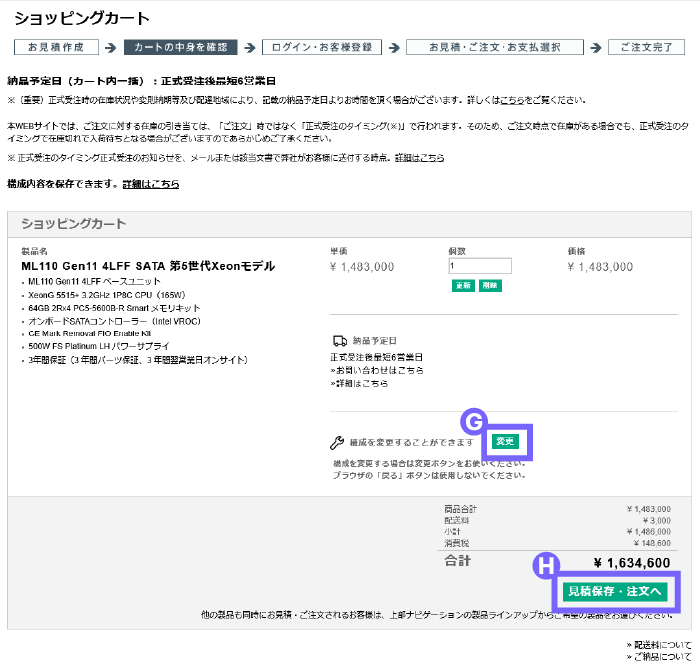Screen dimensions: 700x667
Task: Open the お問い合わせはこちら link
Action: coord(377,370)
